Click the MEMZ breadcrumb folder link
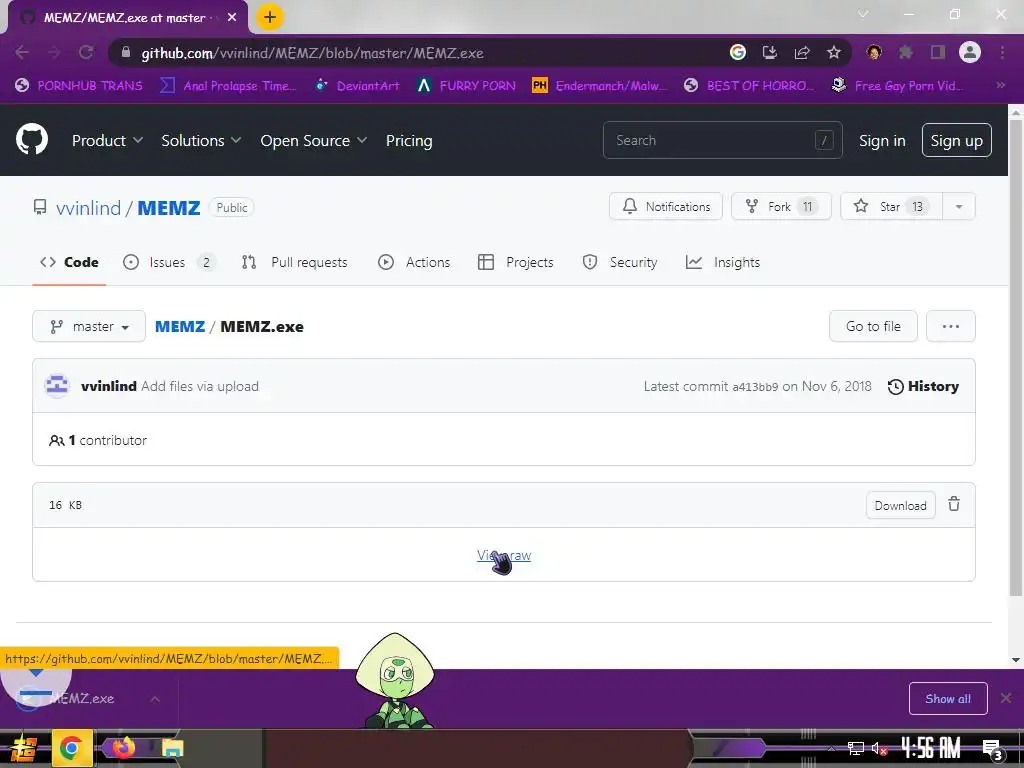1024x768 pixels. coord(180,327)
